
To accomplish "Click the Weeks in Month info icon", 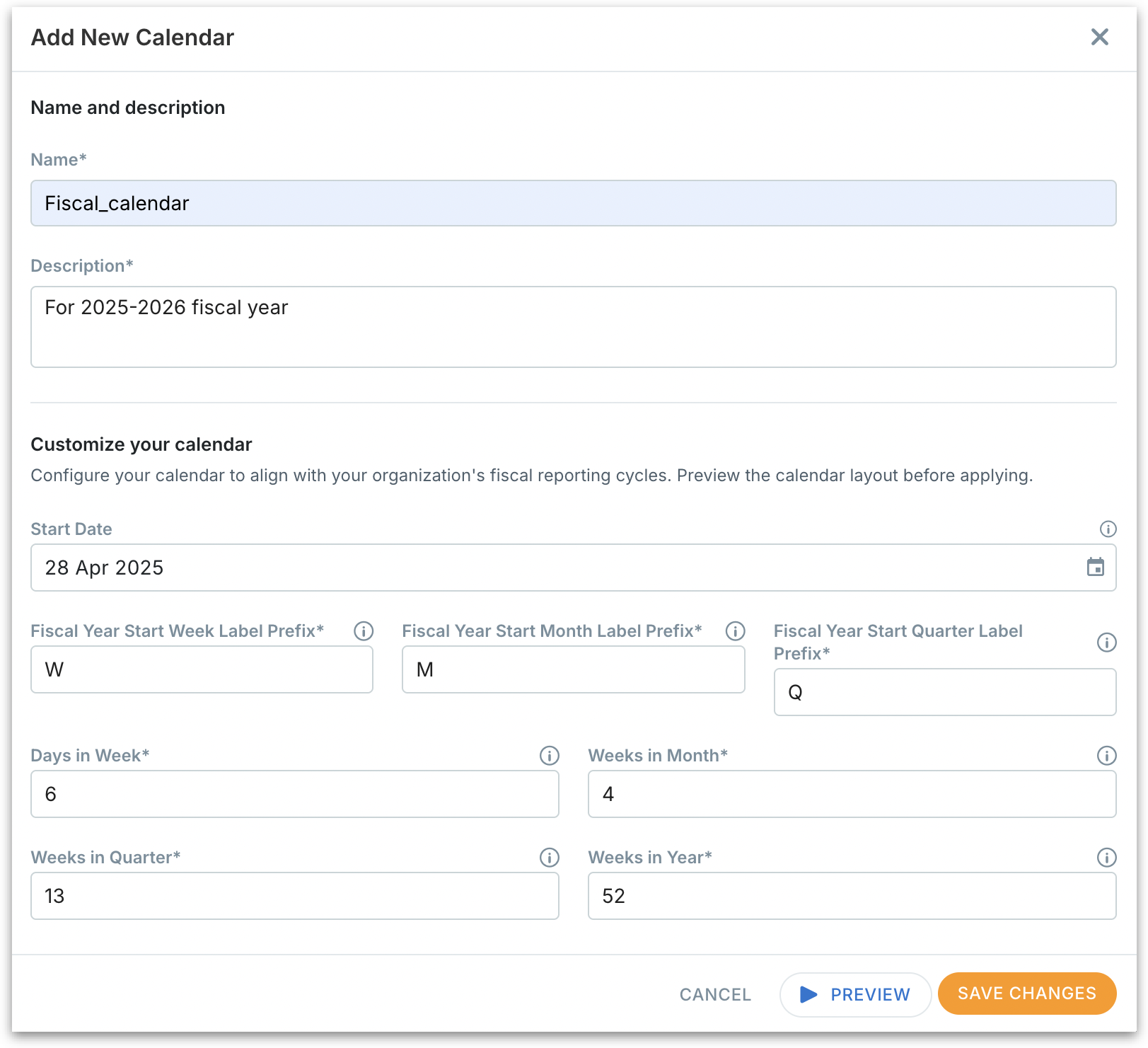I will 1106,755.
